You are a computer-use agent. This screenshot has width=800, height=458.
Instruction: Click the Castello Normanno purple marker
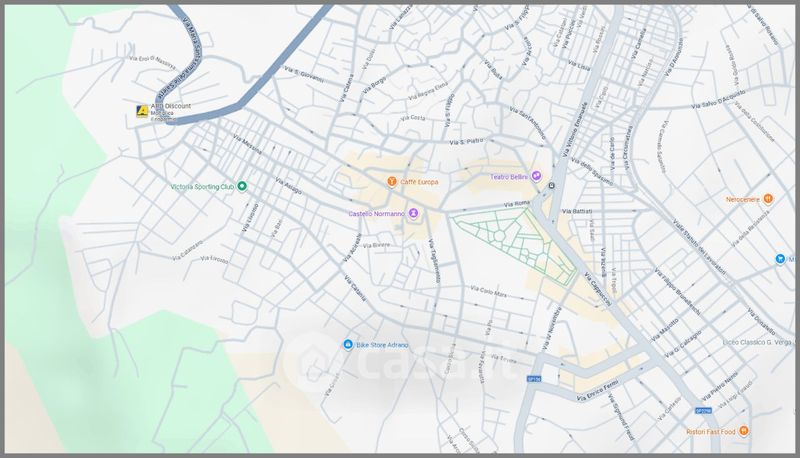tap(414, 214)
